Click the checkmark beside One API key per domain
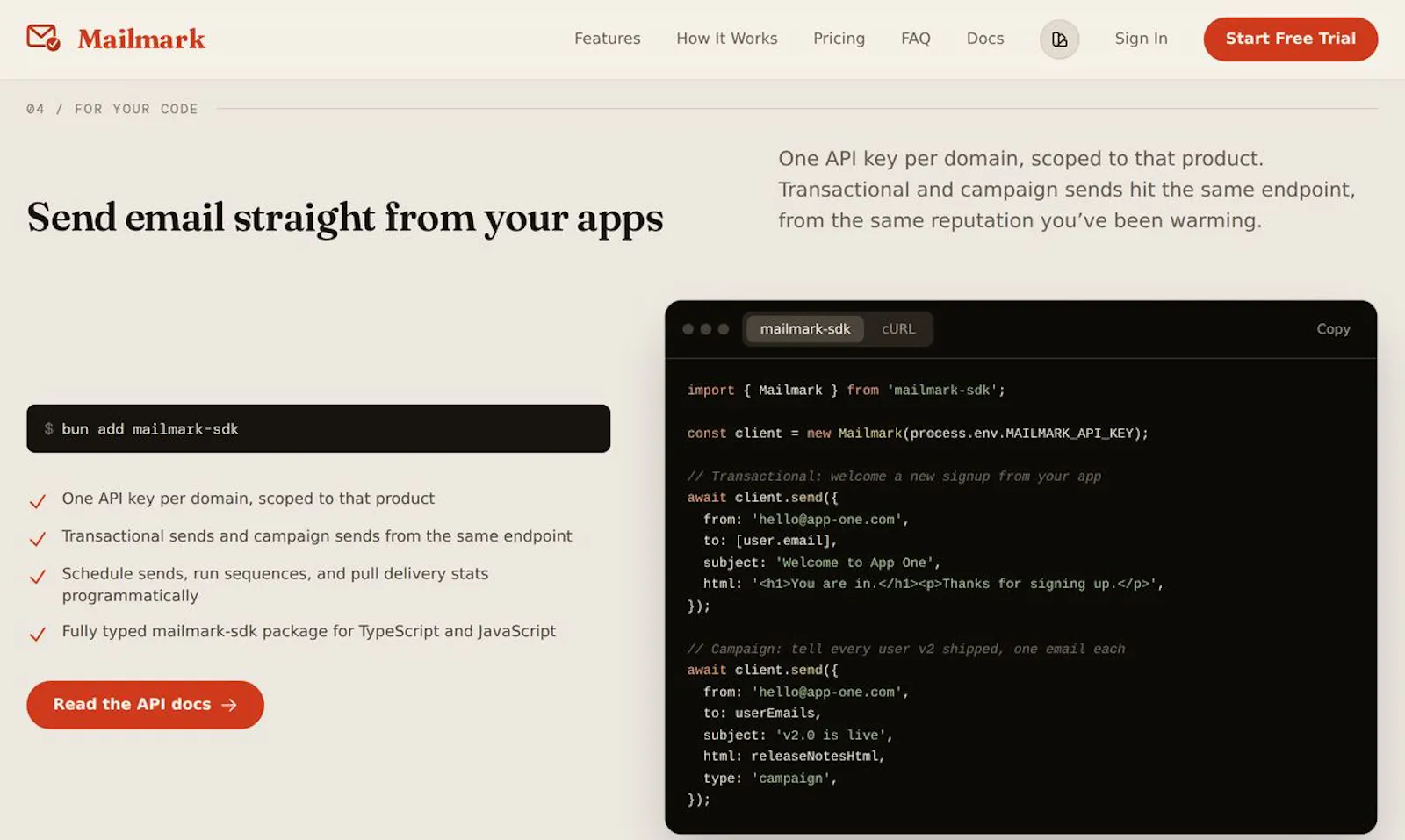Viewport: 1405px width, 840px height. 37,501
